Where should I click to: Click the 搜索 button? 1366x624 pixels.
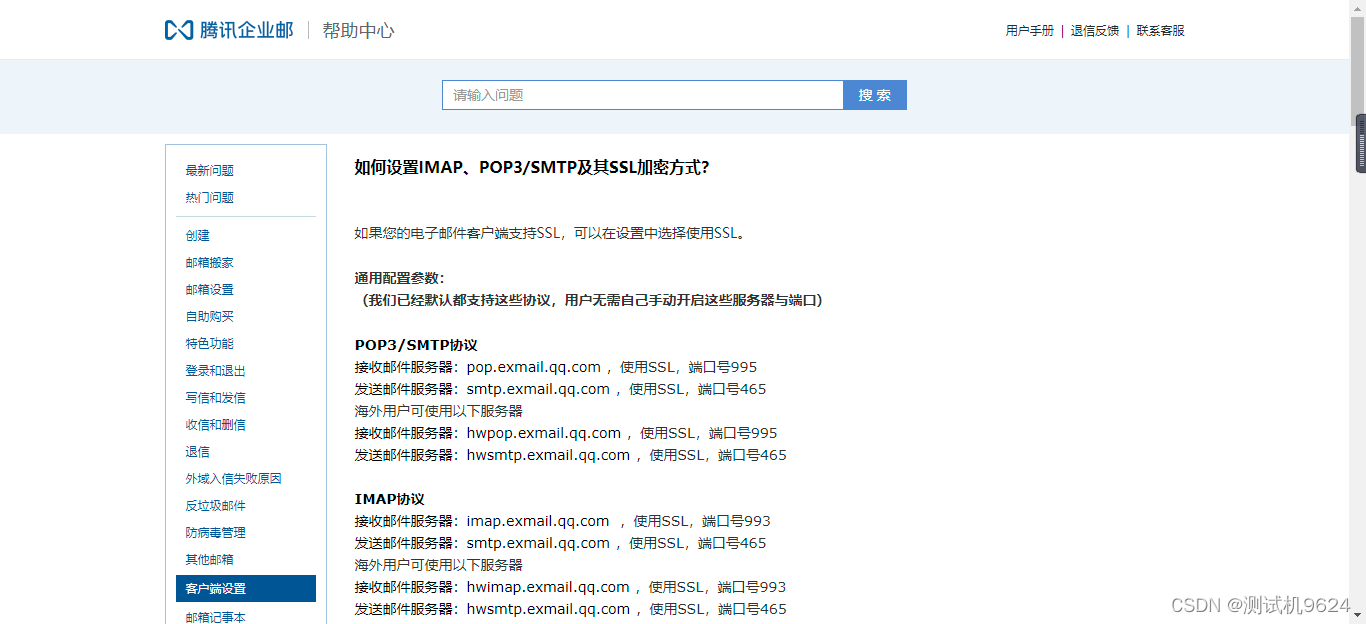[x=875, y=95]
